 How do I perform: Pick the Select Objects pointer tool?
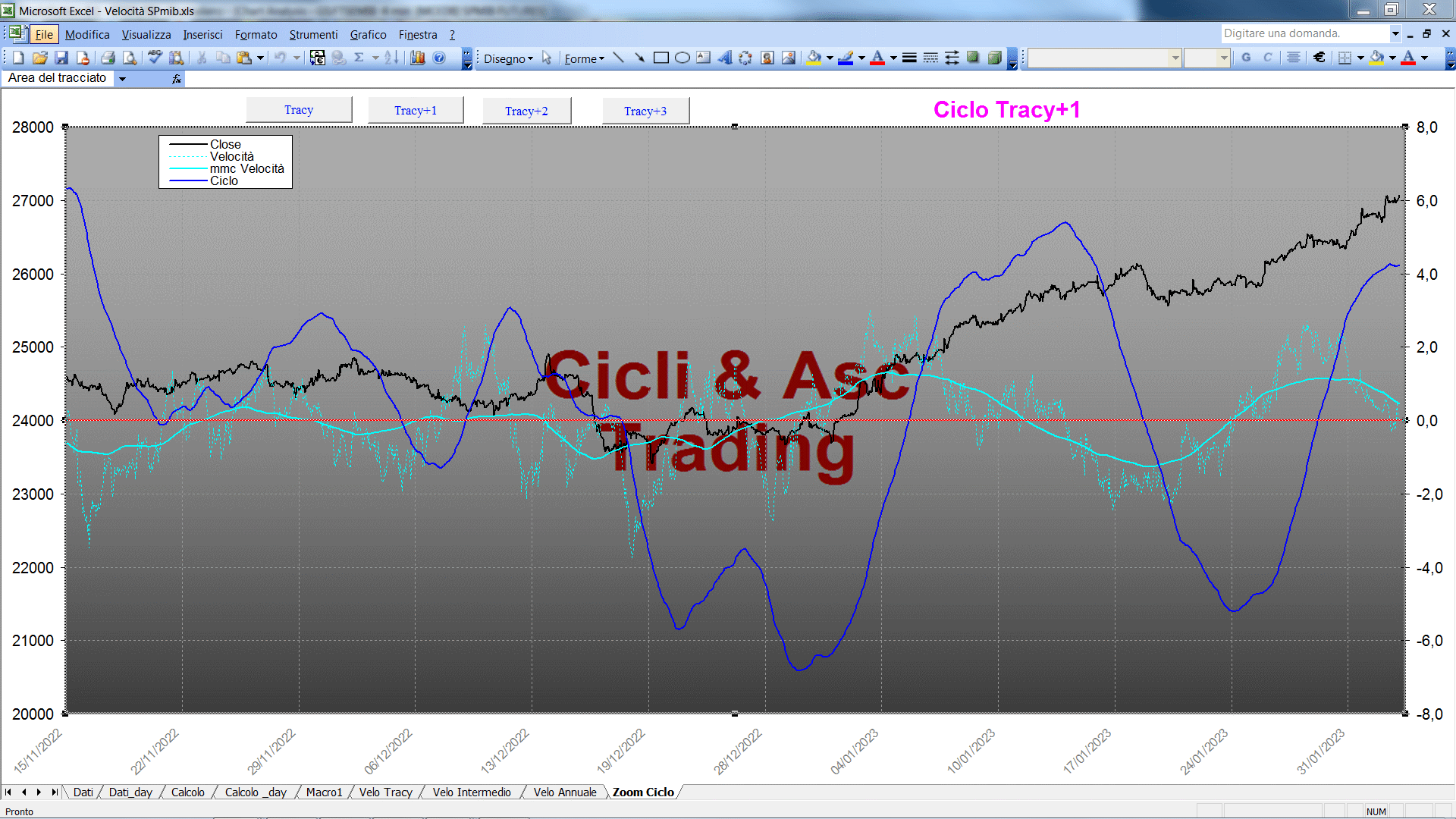pos(547,58)
